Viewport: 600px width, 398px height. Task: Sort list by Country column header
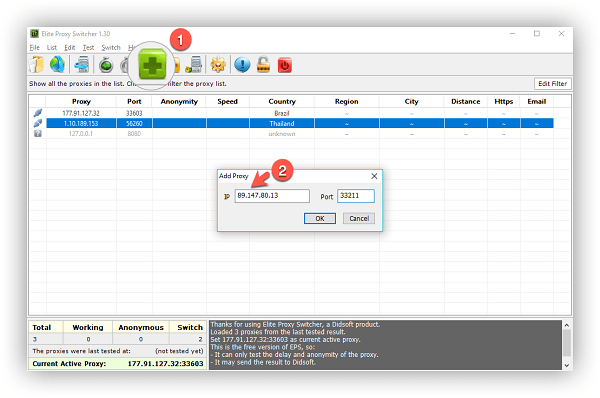click(x=282, y=101)
